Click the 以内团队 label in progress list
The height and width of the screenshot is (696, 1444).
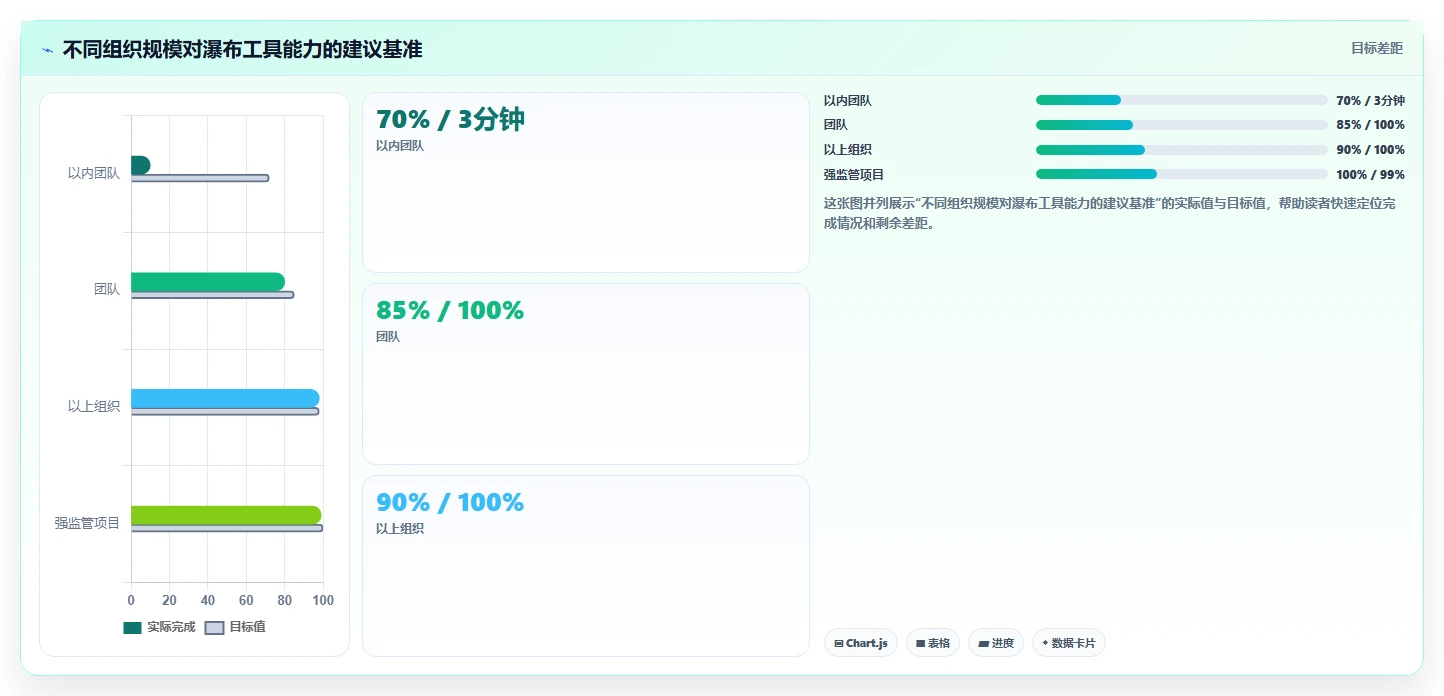pyautogui.click(x=848, y=100)
